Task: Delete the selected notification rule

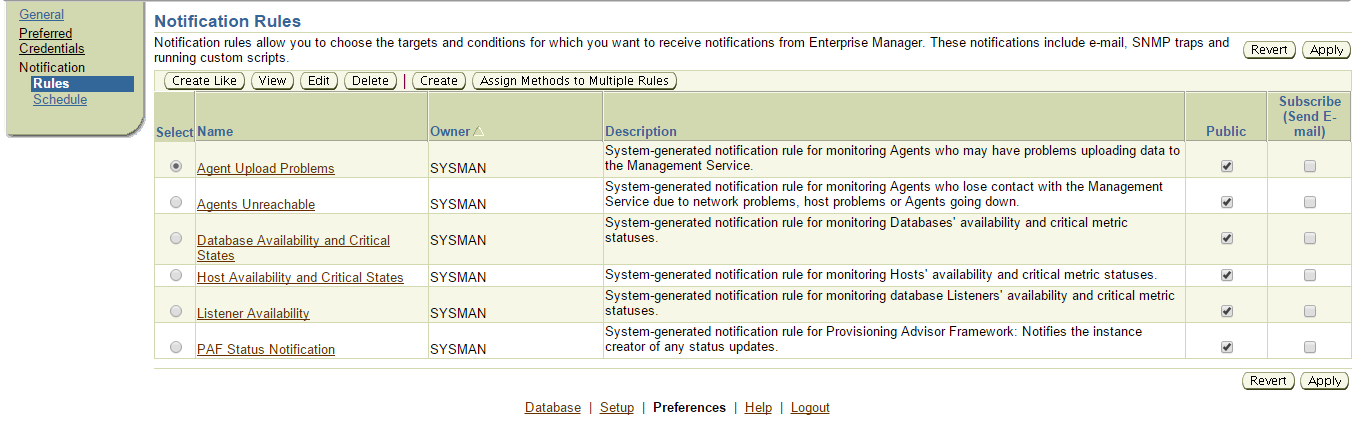Action: (x=370, y=81)
